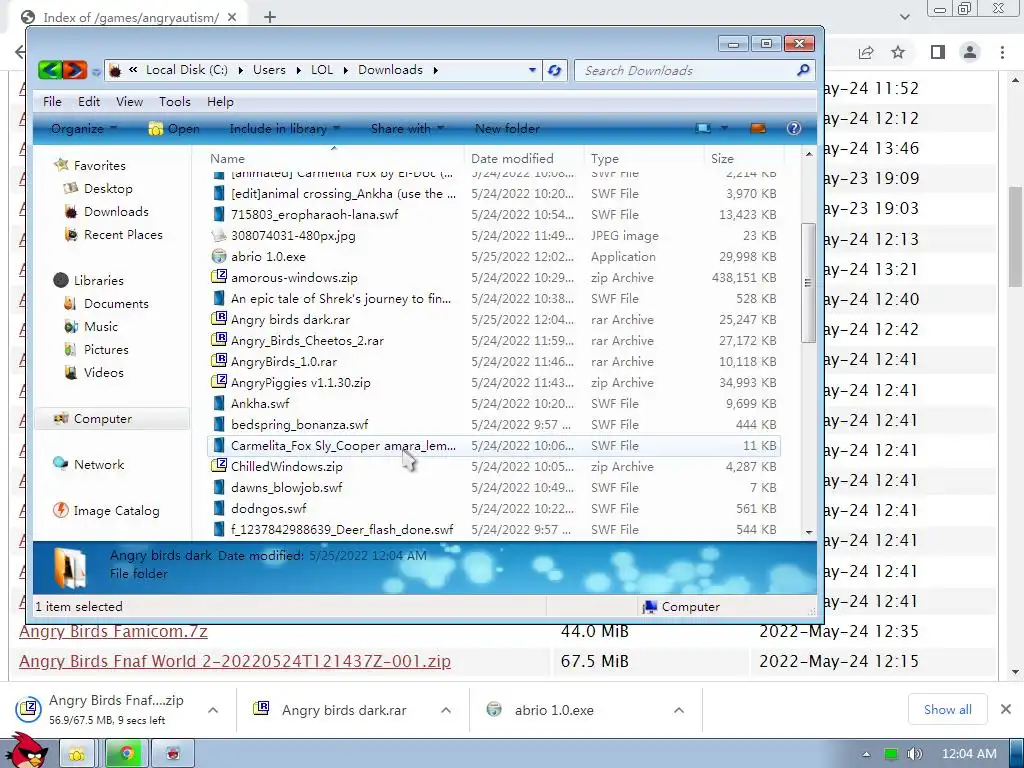Open the Angry Birds Famicom.7z link
The image size is (1024, 768).
click(x=113, y=632)
